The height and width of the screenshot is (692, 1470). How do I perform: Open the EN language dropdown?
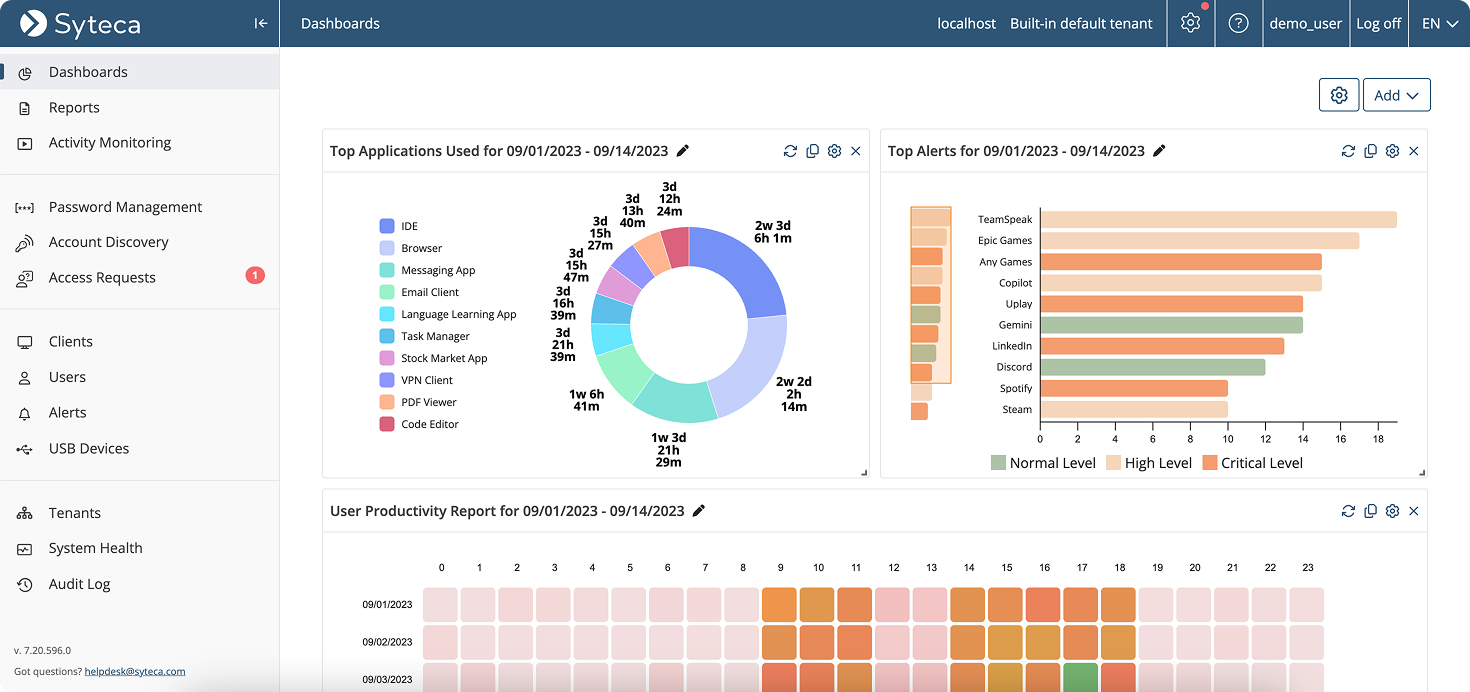1440,23
